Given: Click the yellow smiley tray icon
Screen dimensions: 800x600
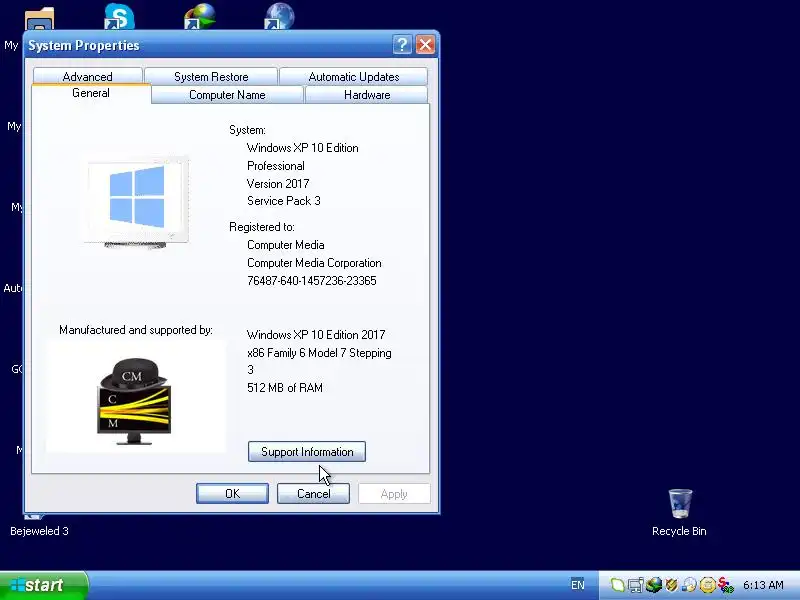Looking at the screenshot, I should 707,585.
